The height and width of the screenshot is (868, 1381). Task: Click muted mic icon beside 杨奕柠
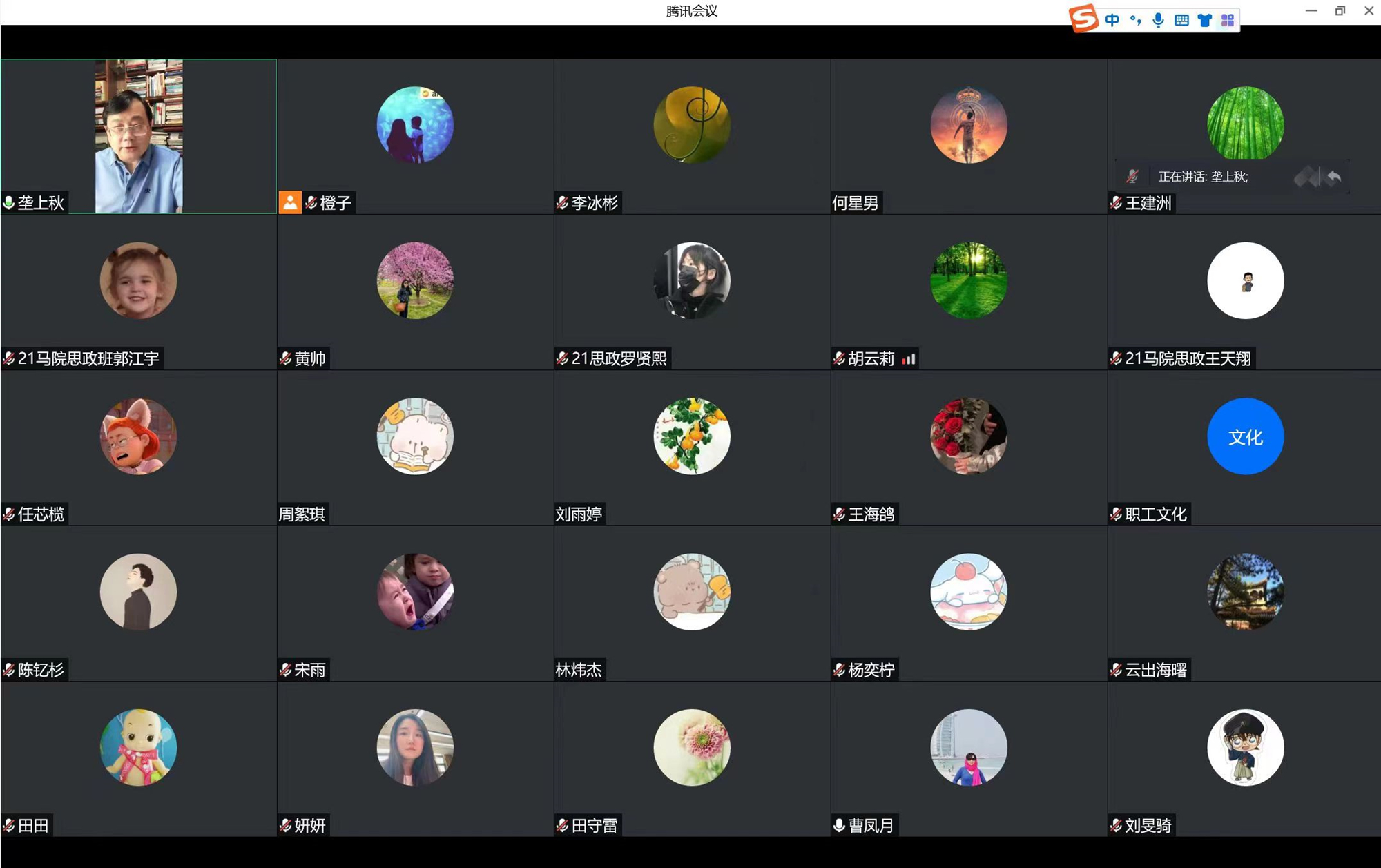point(839,670)
